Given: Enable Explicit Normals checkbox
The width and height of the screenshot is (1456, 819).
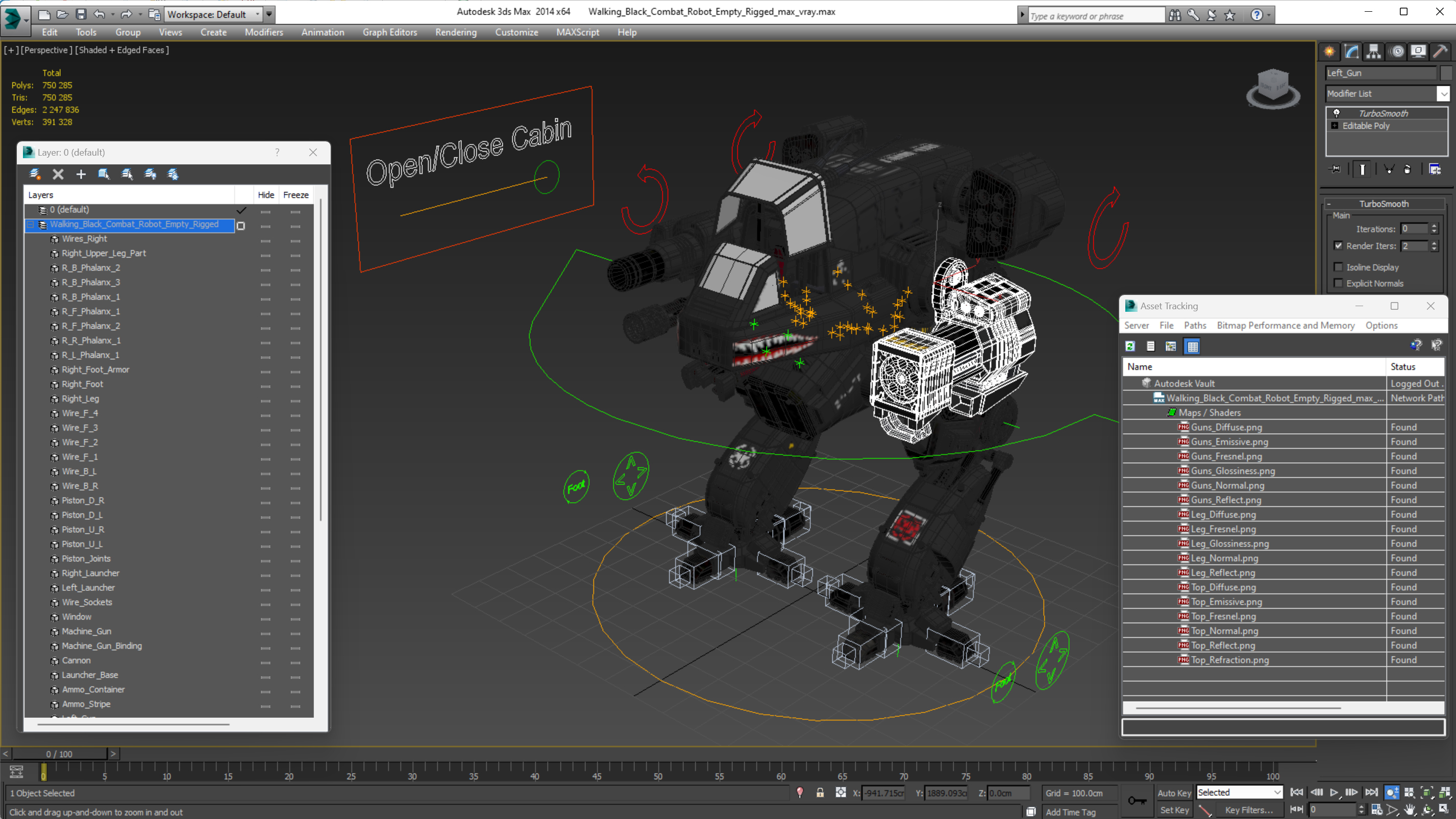Looking at the screenshot, I should coord(1338,283).
